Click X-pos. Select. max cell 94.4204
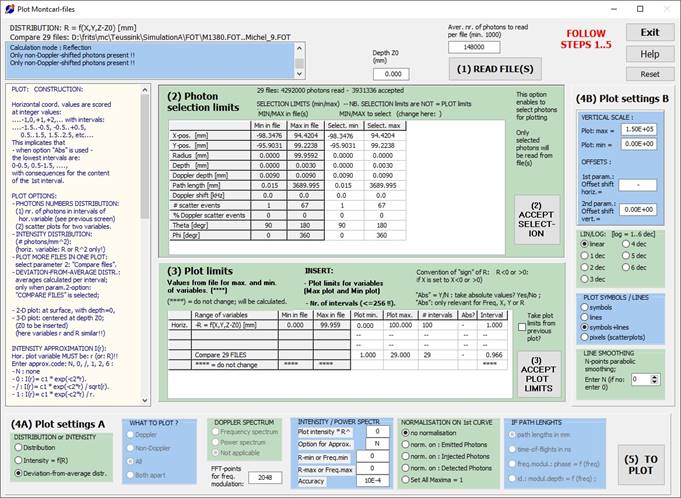This screenshot has height=498, width=681. click(385, 135)
